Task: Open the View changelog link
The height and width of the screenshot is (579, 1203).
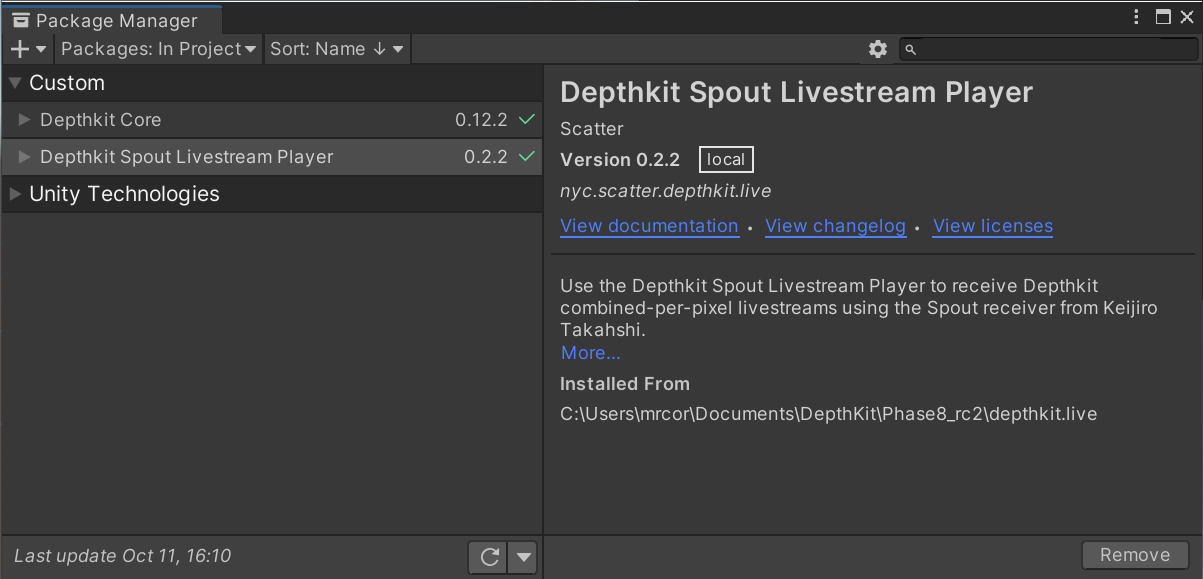Action: (835, 226)
